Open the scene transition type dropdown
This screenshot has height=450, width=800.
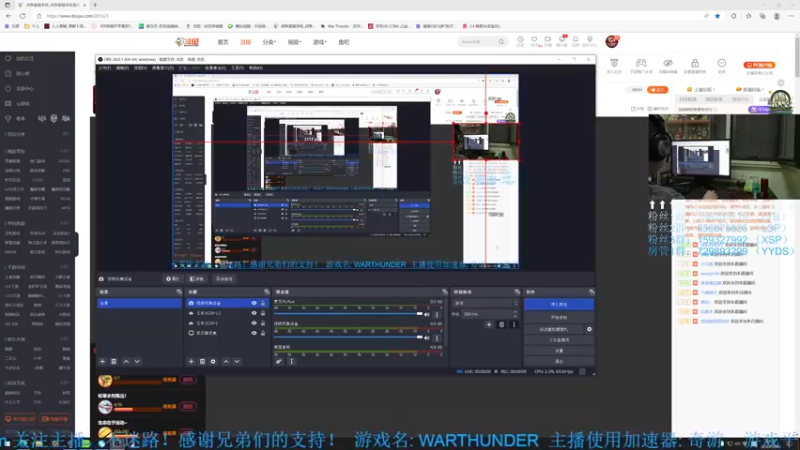[x=485, y=303]
